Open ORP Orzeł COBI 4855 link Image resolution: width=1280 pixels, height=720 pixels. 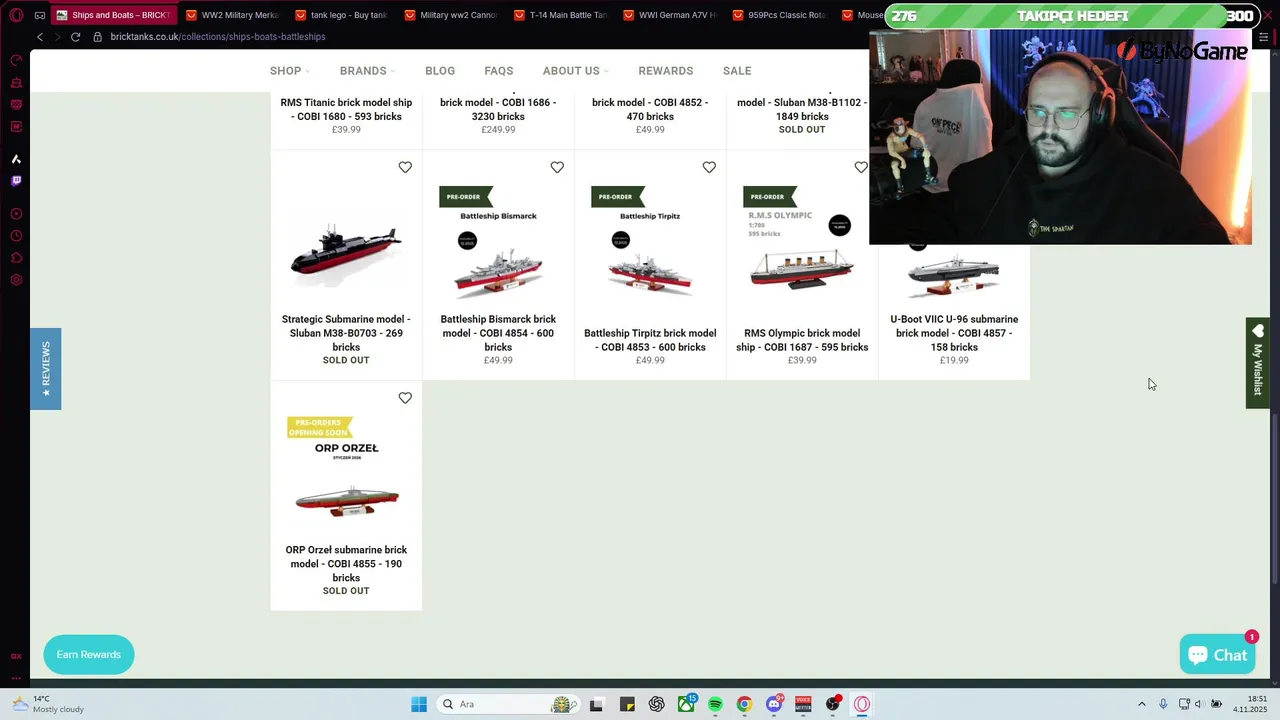(x=346, y=564)
